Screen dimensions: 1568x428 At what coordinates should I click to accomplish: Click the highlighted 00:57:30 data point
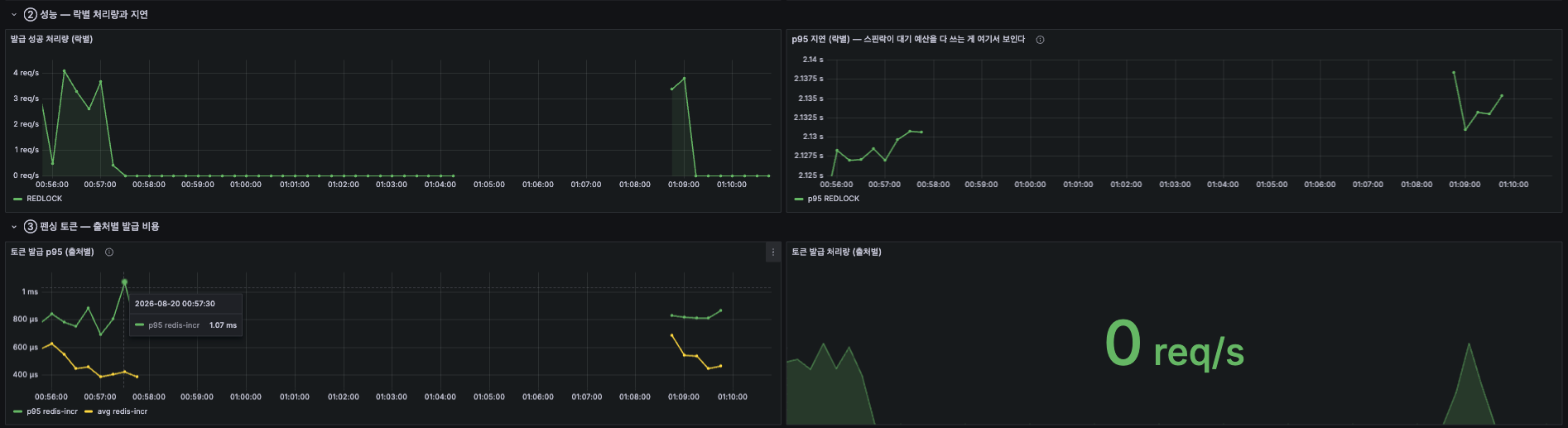tap(125, 282)
